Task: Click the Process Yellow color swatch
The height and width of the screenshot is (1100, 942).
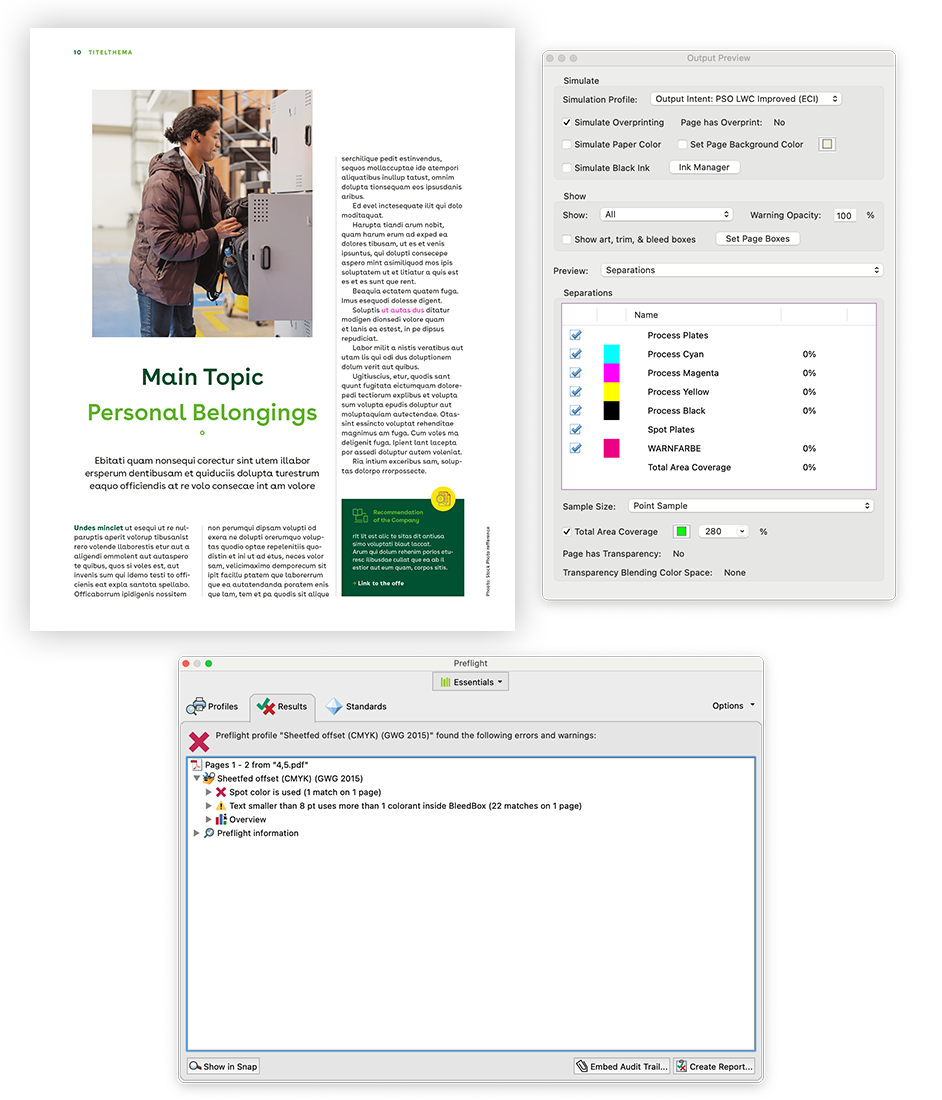Action: click(x=612, y=391)
